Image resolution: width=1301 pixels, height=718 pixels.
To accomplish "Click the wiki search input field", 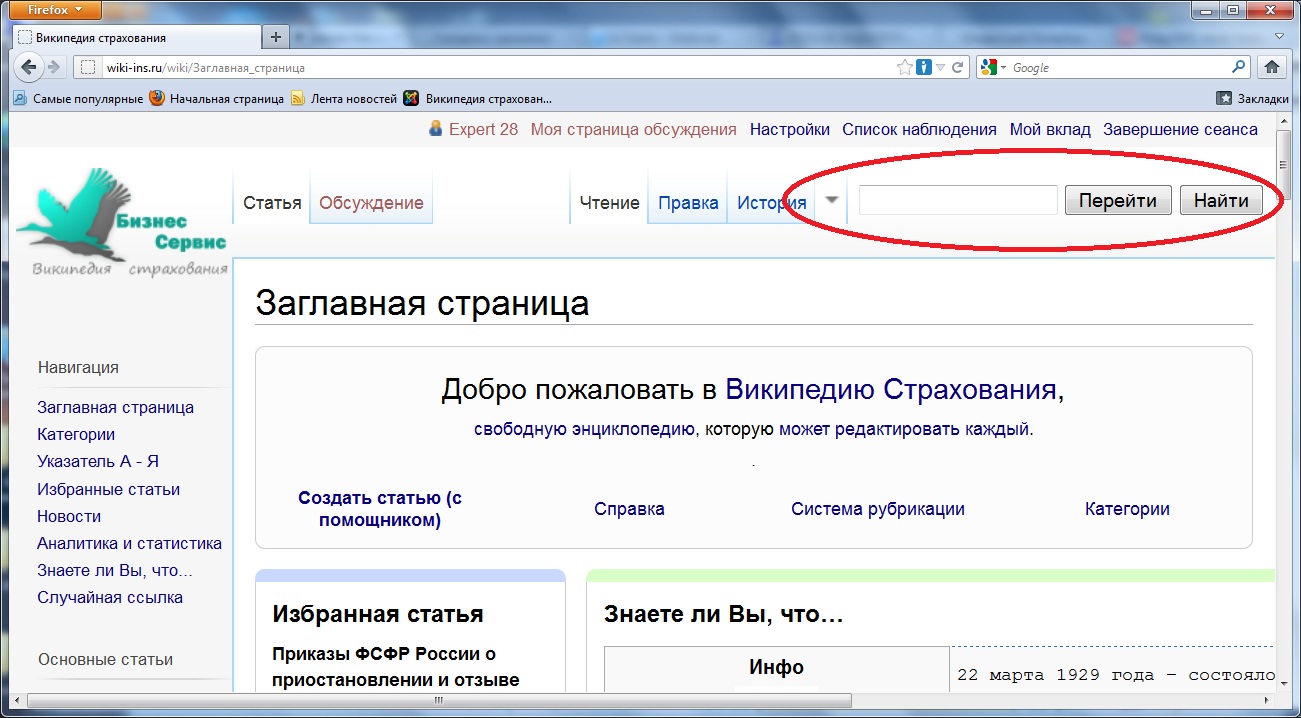I will click(x=957, y=200).
